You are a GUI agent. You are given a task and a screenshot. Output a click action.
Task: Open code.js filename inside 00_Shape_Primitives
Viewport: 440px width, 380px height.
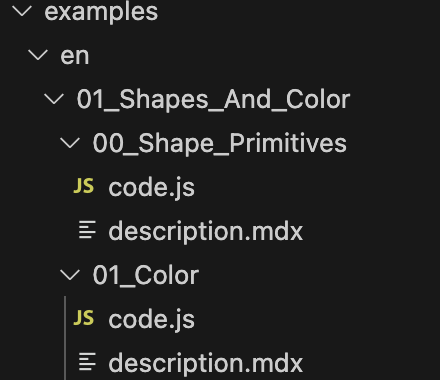[151, 187]
